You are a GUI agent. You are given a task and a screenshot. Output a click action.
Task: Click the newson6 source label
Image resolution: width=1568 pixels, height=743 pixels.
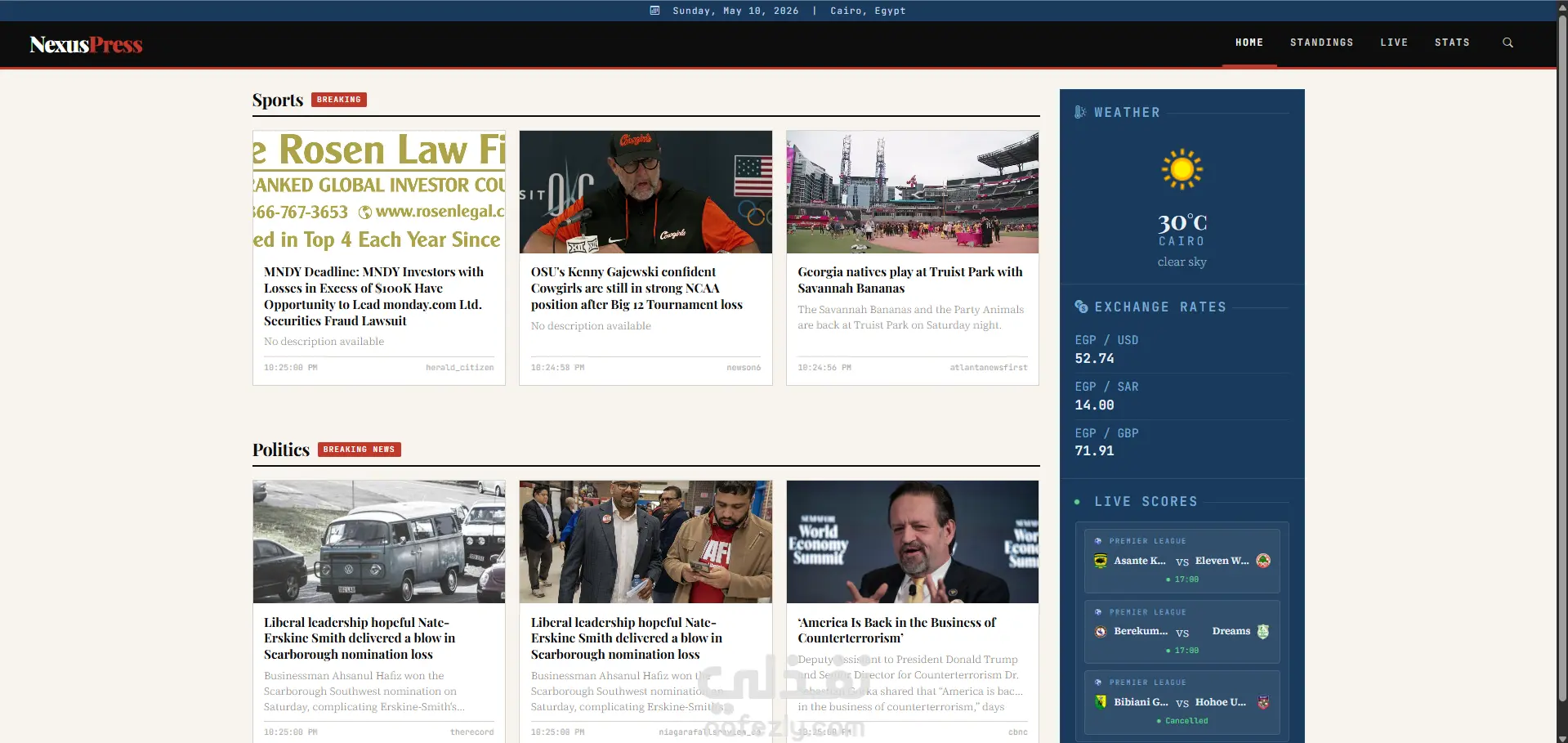tap(744, 368)
